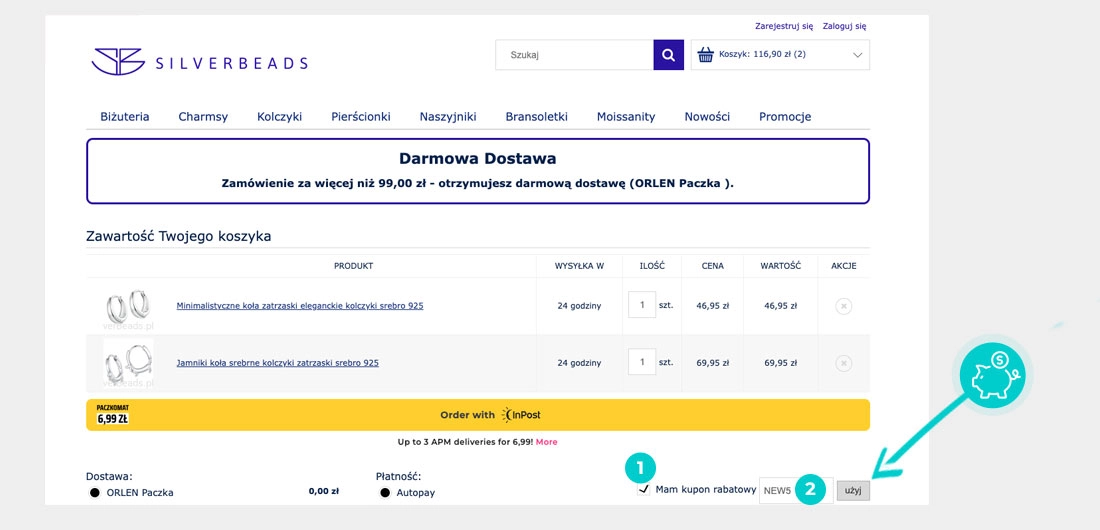Tick the Mam kupon rabatowy checkbox
The width and height of the screenshot is (1100, 530).
(643, 490)
